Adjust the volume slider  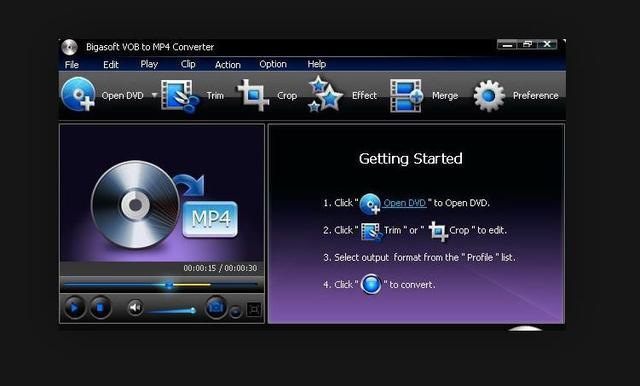tap(170, 311)
